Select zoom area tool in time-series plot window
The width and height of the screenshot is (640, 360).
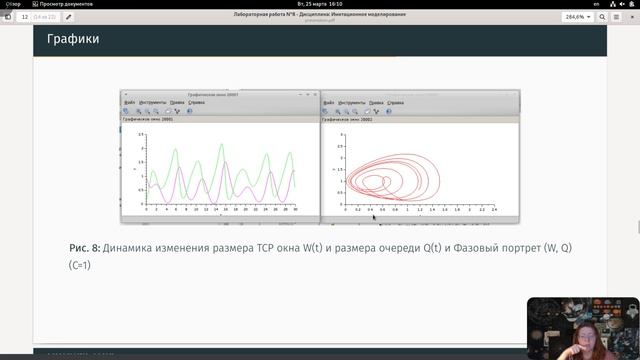coord(139,111)
